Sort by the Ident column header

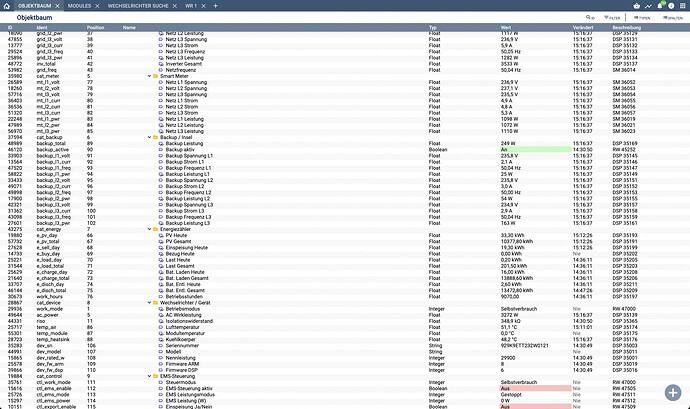(x=42, y=27)
